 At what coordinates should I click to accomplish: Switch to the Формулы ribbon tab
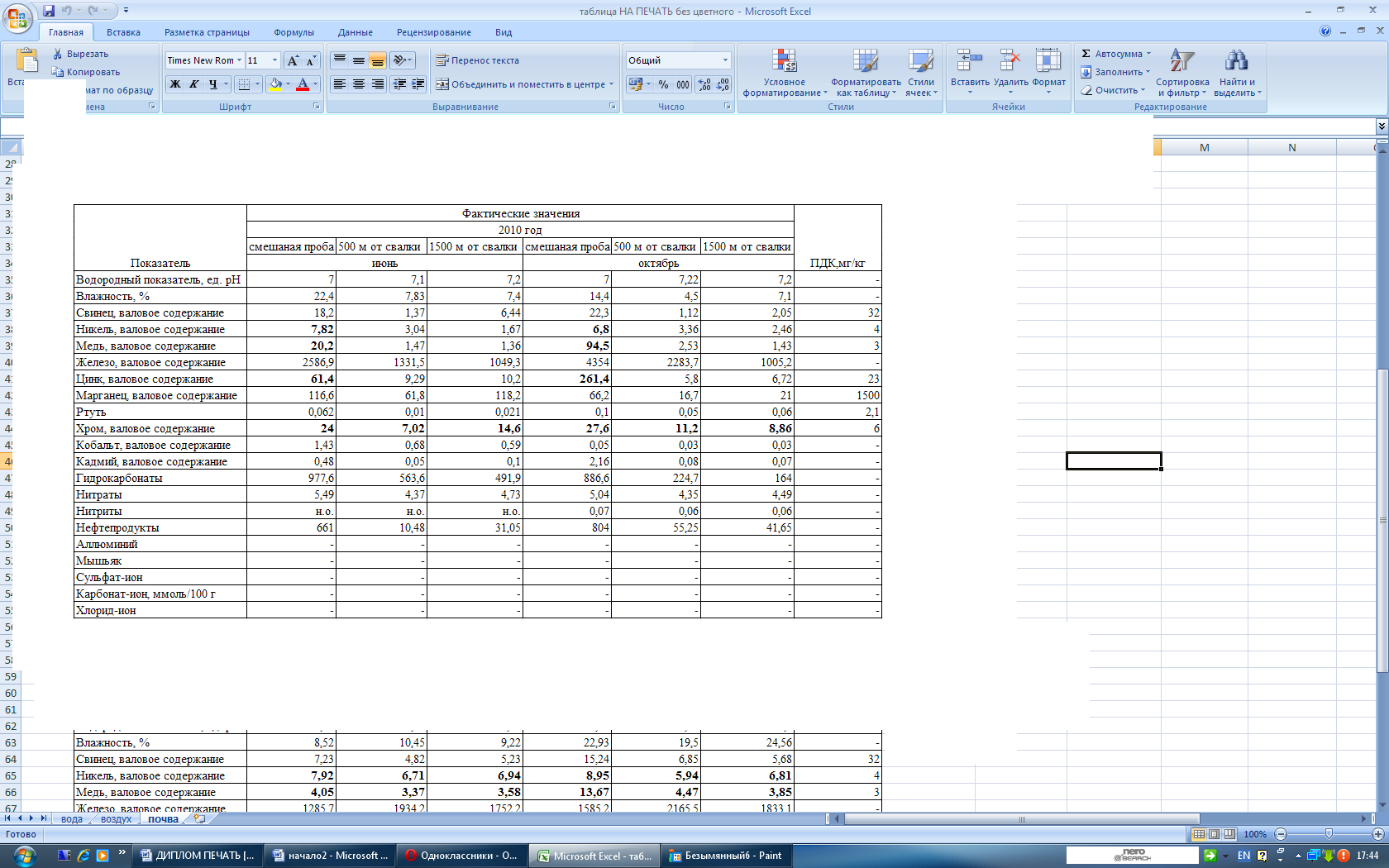294,32
